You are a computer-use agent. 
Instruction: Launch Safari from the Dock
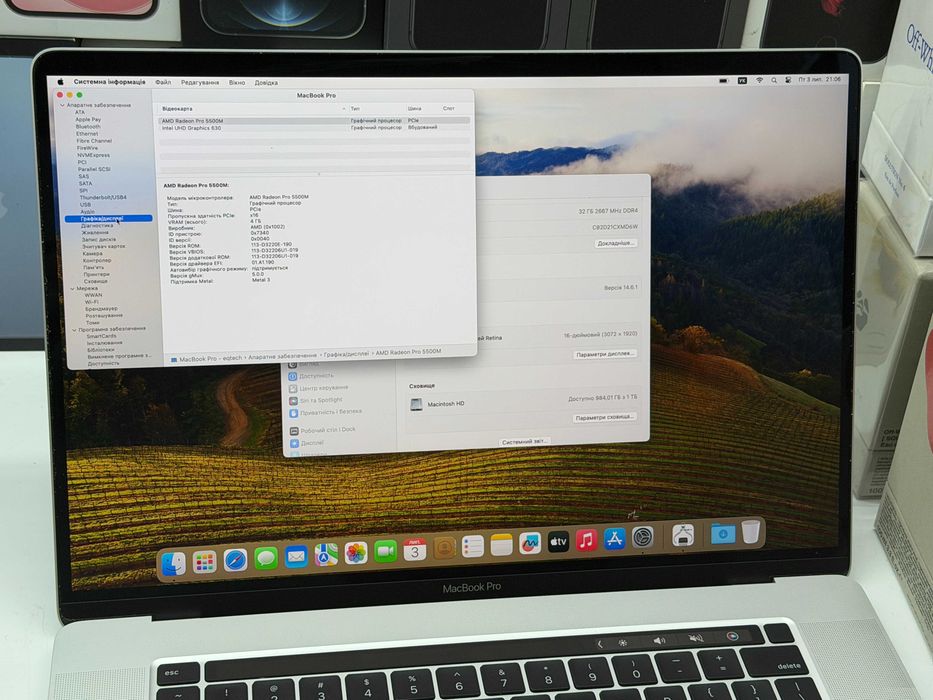click(235, 560)
